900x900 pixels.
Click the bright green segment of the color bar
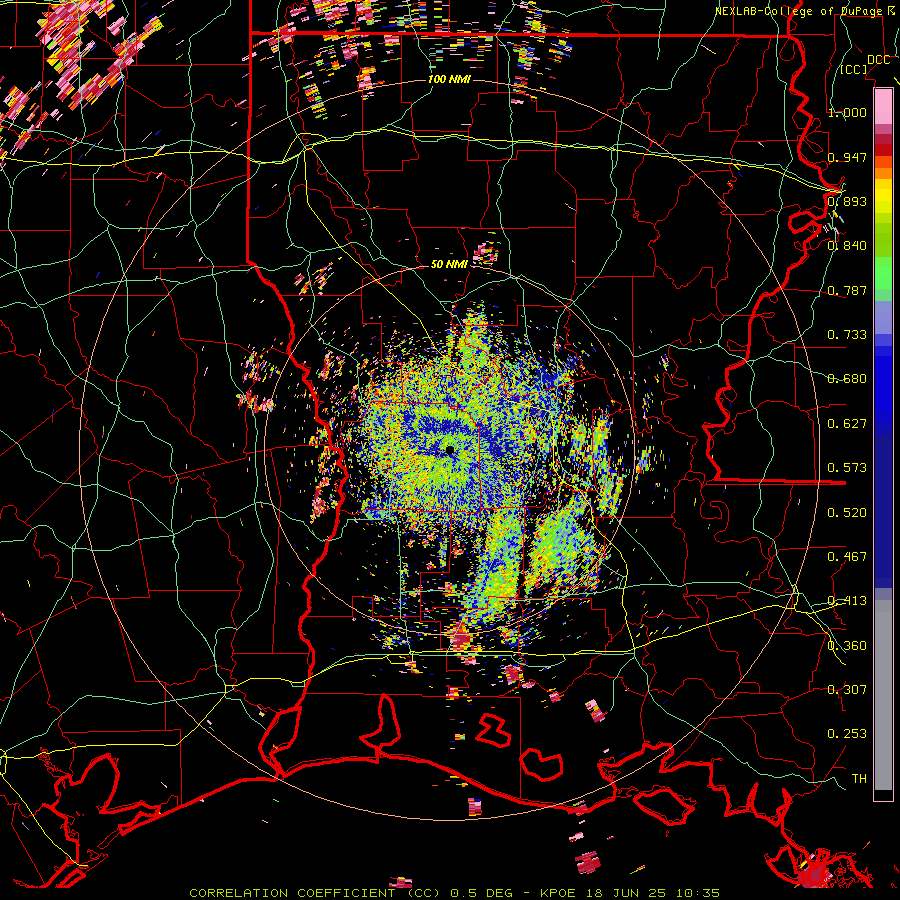pyautogui.click(x=883, y=273)
